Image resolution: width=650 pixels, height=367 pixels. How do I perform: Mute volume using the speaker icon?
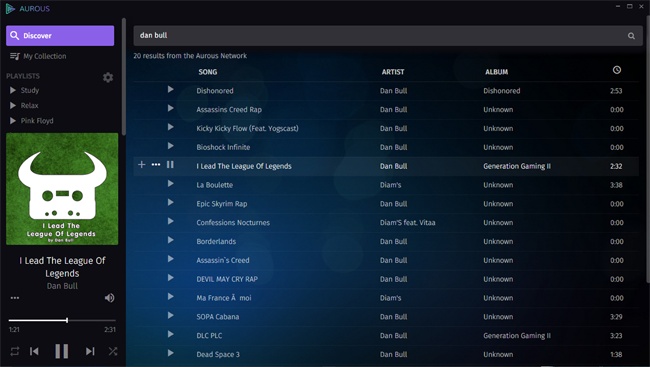tap(109, 298)
